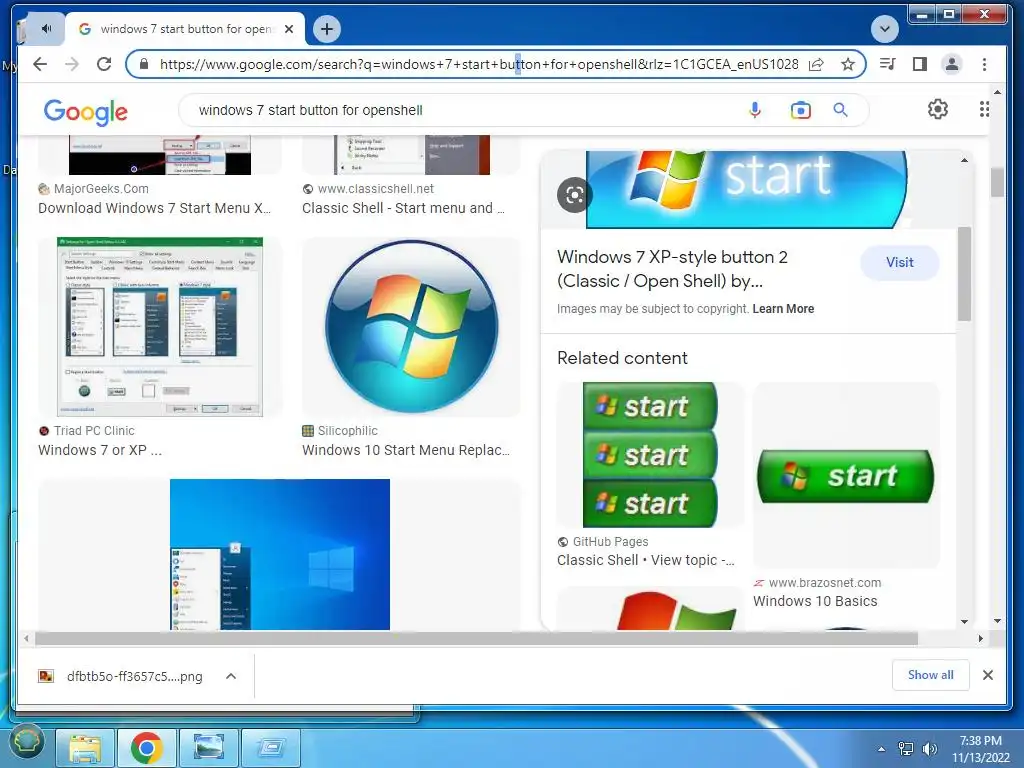Open 'Windows 7 XP-style button 2' title

tap(673, 269)
